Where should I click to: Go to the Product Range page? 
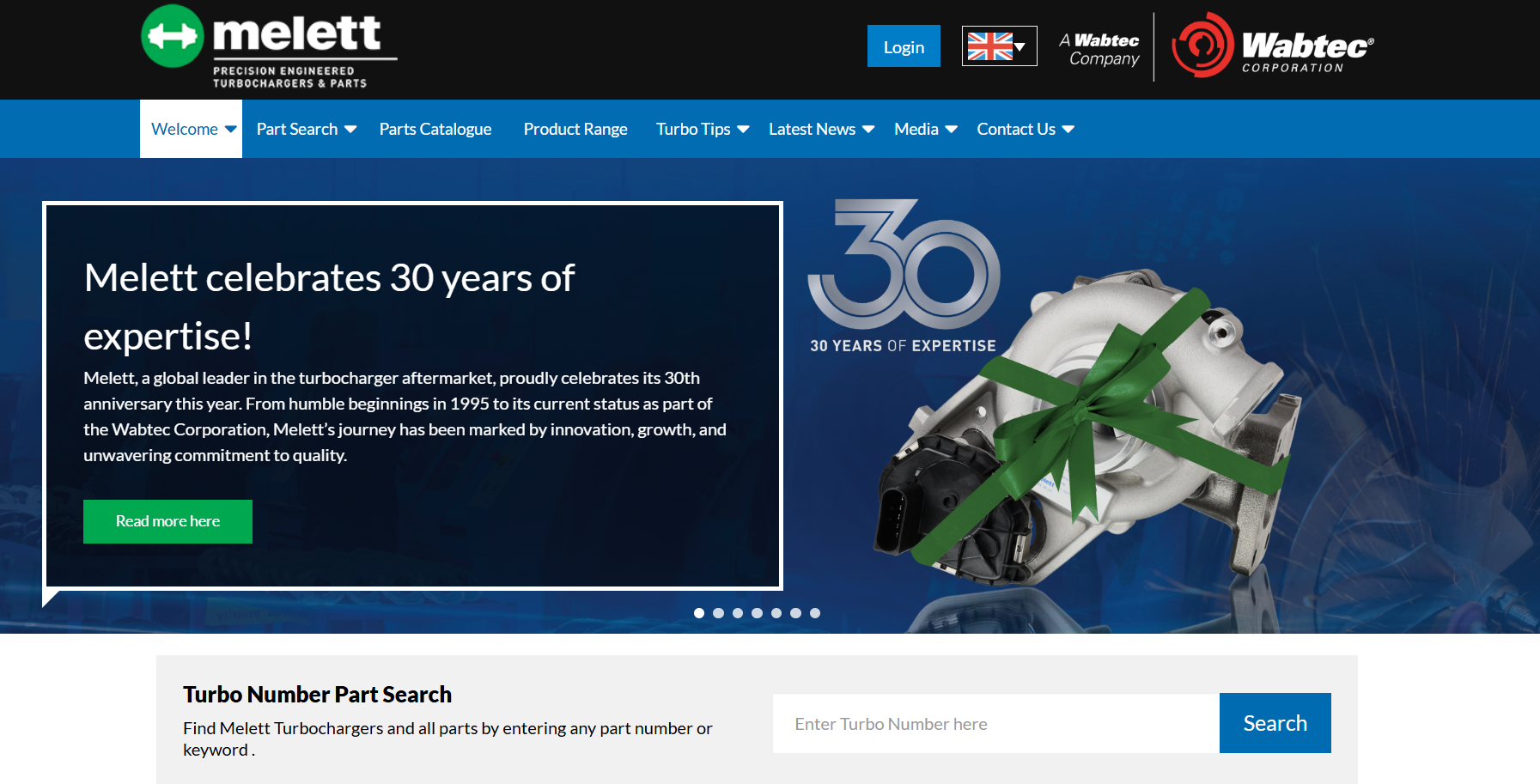tap(575, 129)
